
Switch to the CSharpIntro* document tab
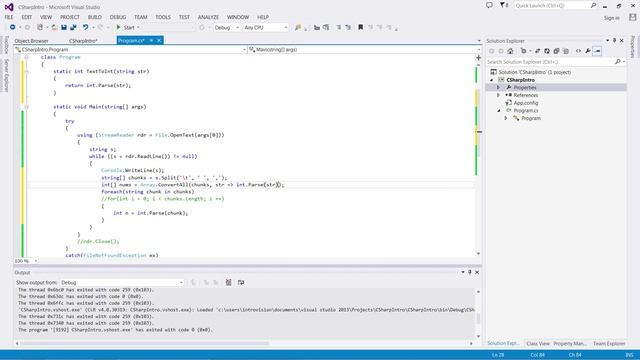click(x=83, y=41)
